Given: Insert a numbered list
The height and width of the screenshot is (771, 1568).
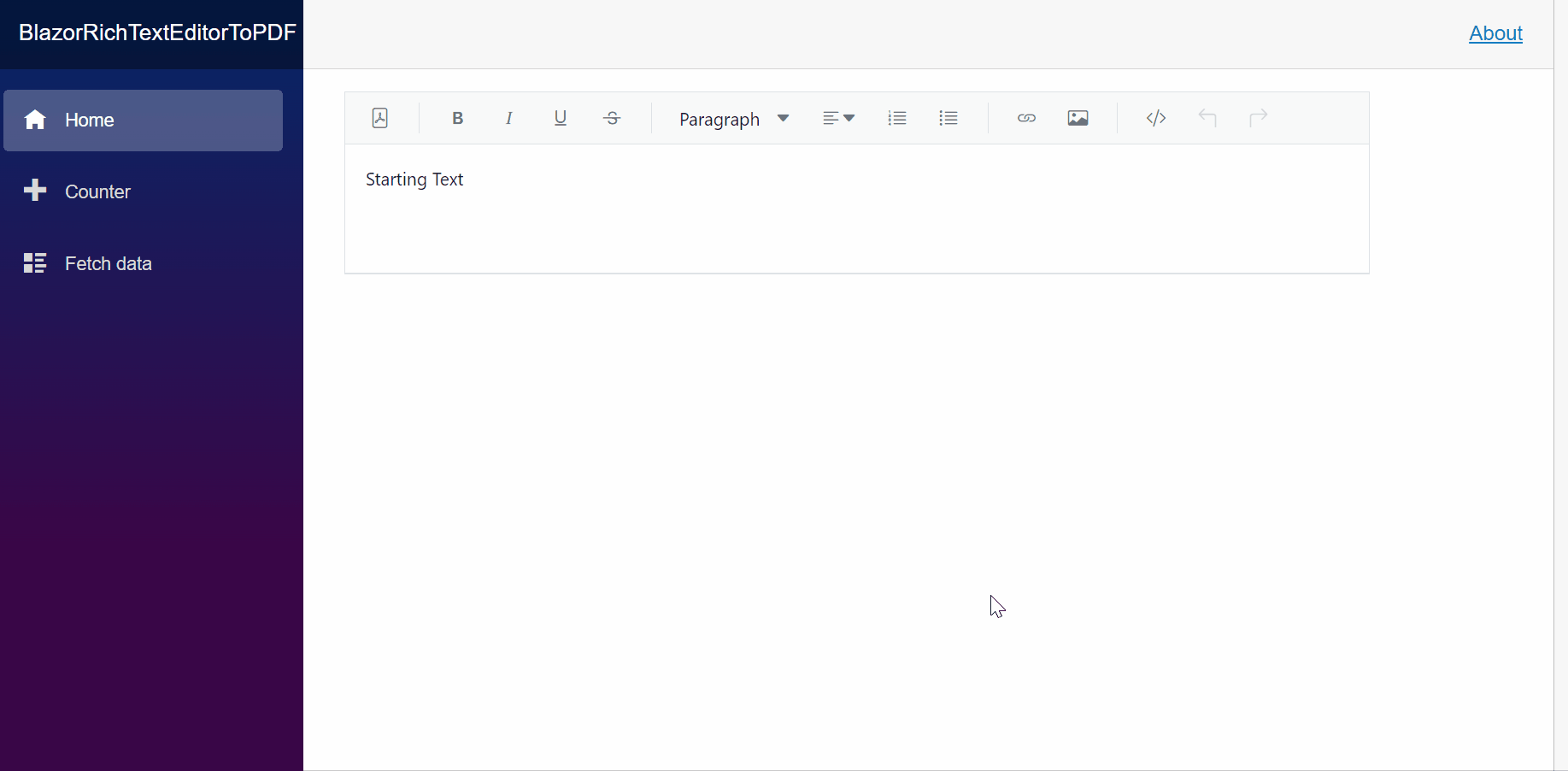Looking at the screenshot, I should click(896, 118).
